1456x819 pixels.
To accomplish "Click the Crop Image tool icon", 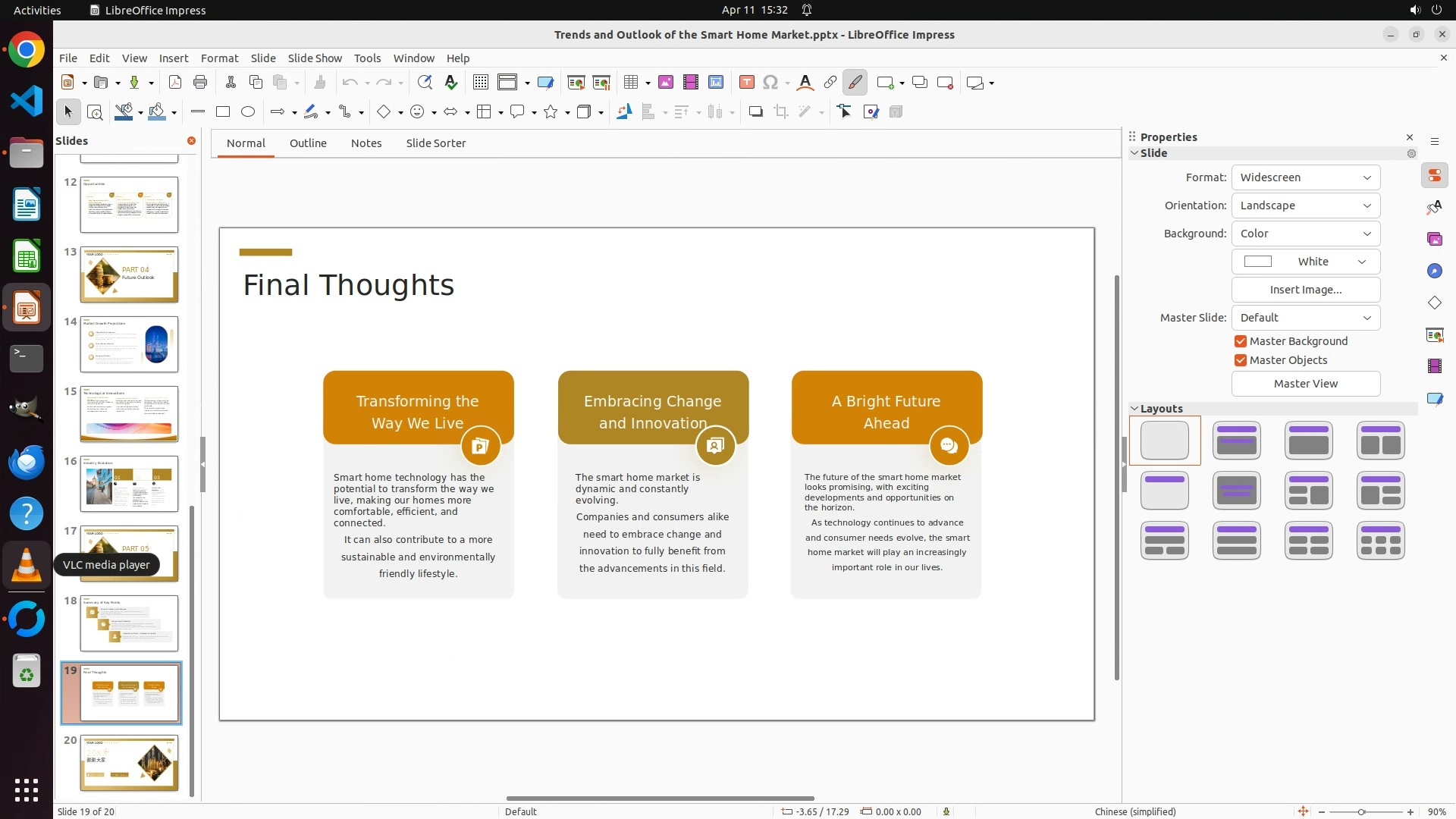I will tap(780, 112).
